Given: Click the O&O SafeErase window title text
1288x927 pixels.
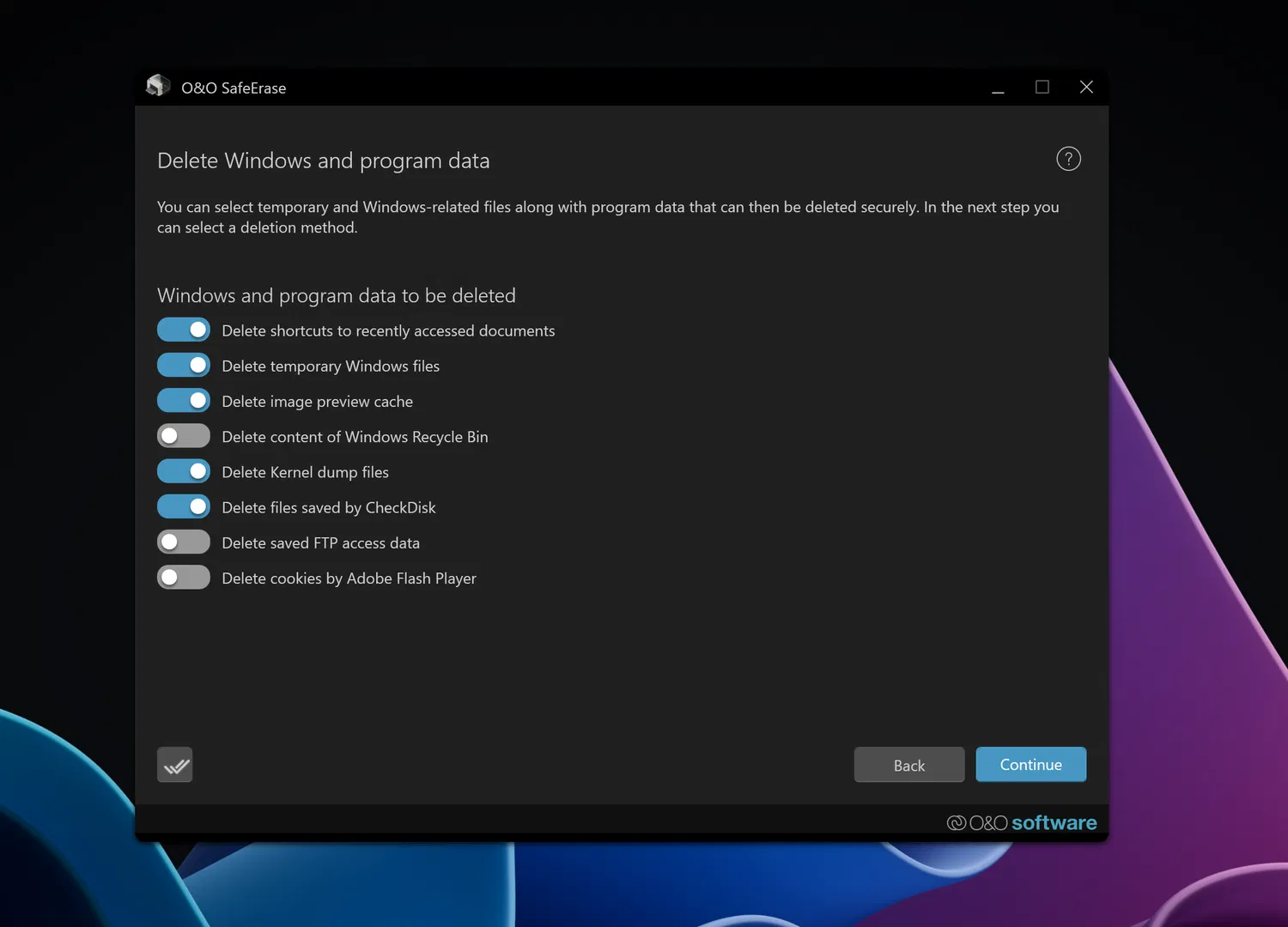Looking at the screenshot, I should pyautogui.click(x=234, y=88).
